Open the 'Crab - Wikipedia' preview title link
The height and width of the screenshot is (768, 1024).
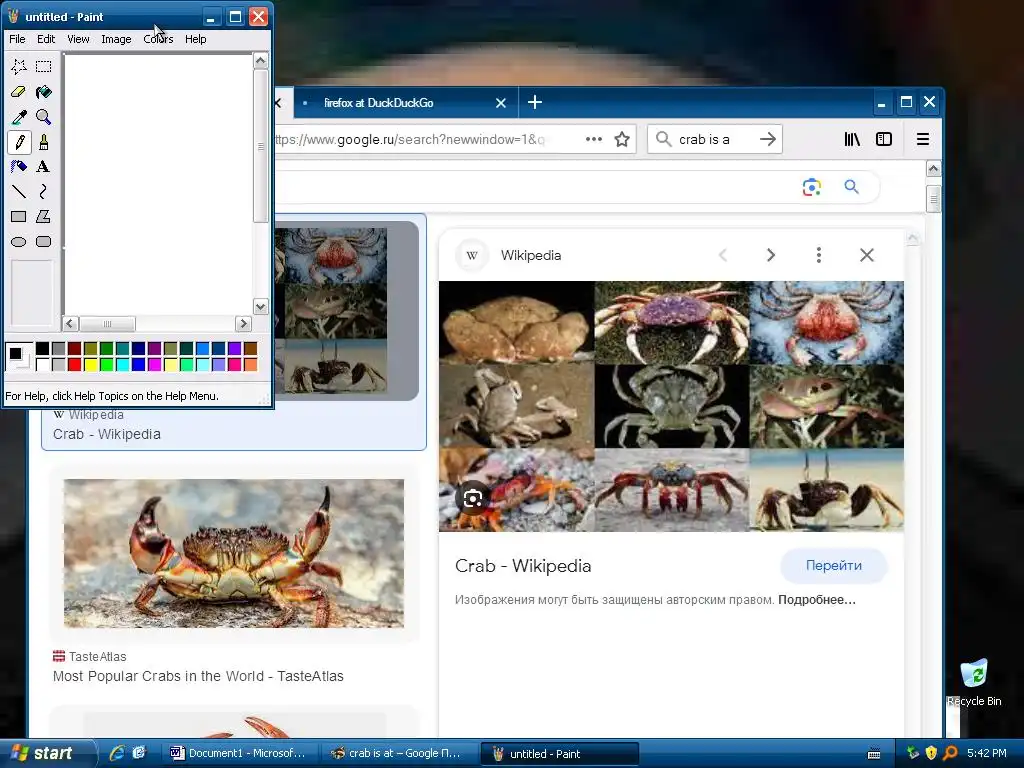click(523, 566)
